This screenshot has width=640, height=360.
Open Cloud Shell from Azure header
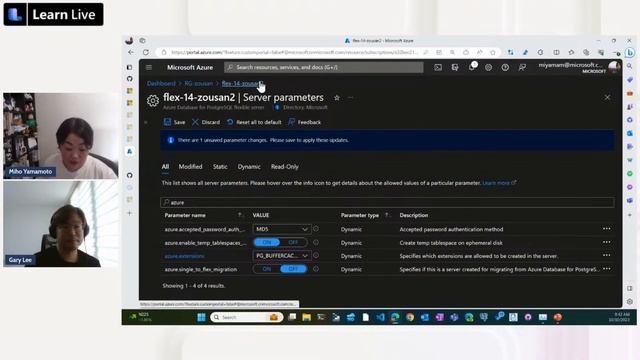pyautogui.click(x=438, y=67)
